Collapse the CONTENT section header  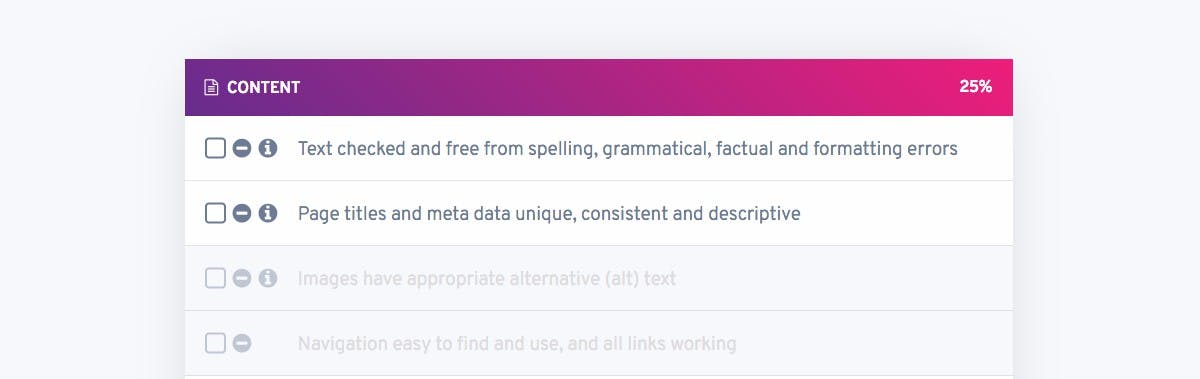(x=599, y=87)
